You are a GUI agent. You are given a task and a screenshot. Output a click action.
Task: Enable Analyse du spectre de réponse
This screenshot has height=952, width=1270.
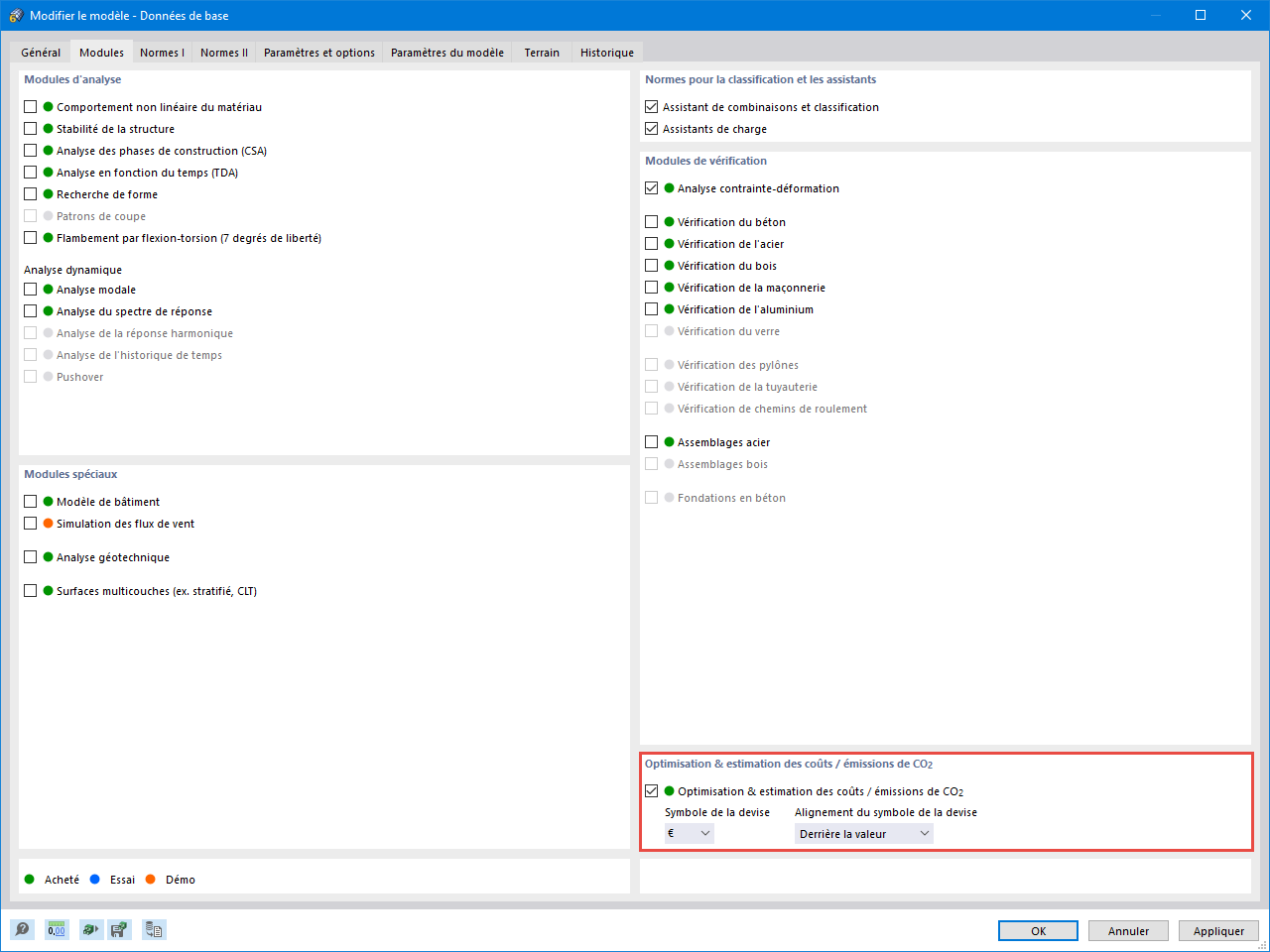point(31,310)
